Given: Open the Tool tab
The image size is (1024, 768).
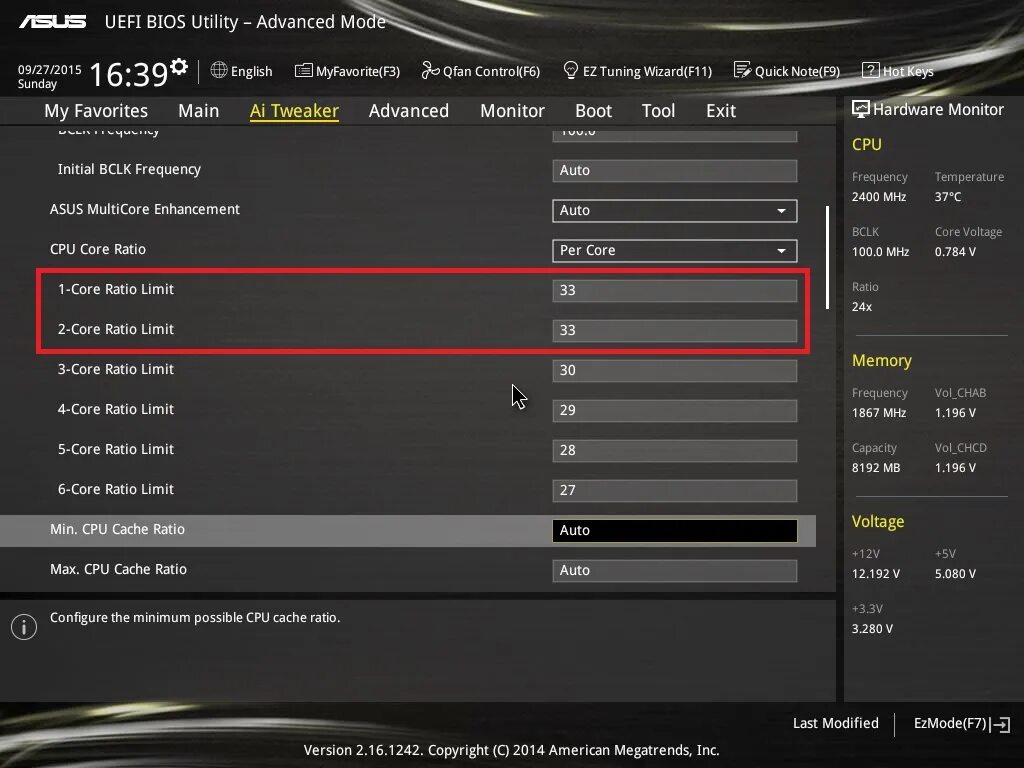Looking at the screenshot, I should (658, 111).
